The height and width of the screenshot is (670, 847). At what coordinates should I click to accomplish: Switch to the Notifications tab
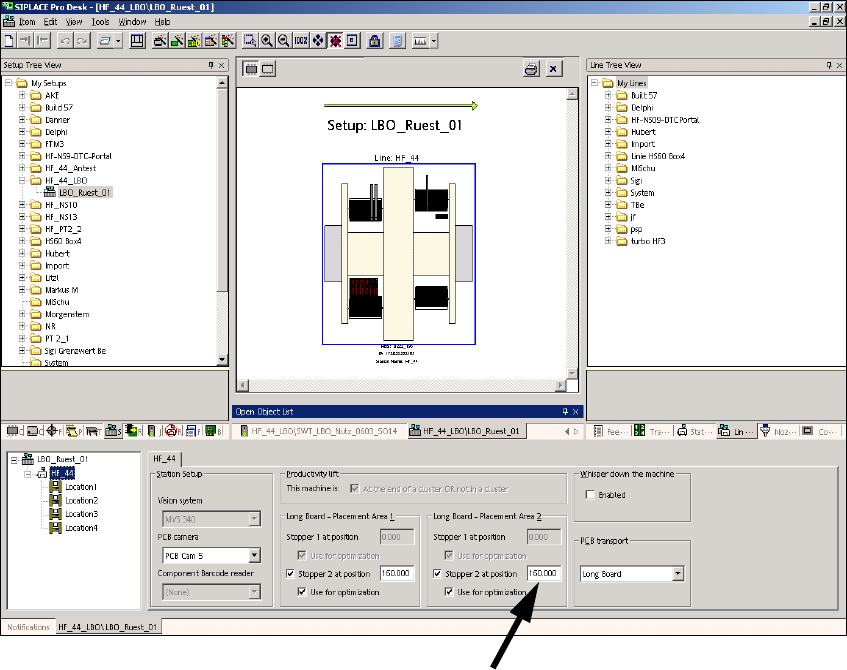pos(29,626)
